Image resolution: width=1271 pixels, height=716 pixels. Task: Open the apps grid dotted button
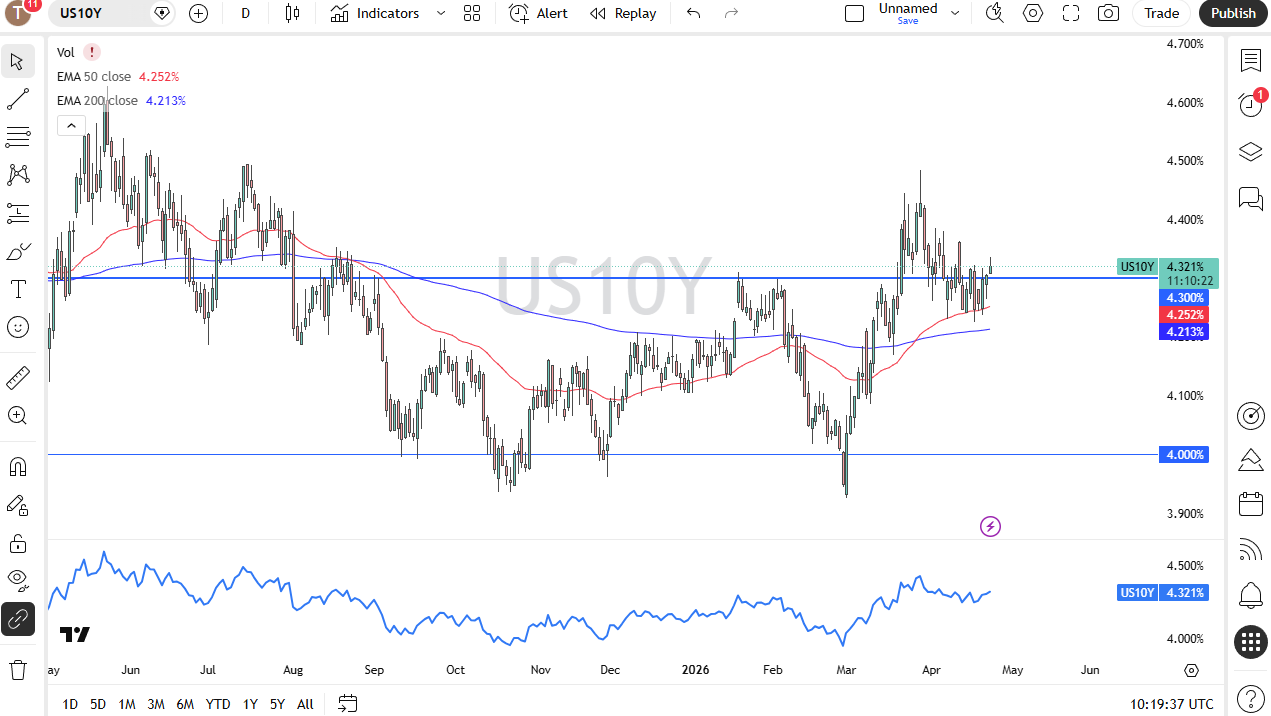tap(1250, 642)
